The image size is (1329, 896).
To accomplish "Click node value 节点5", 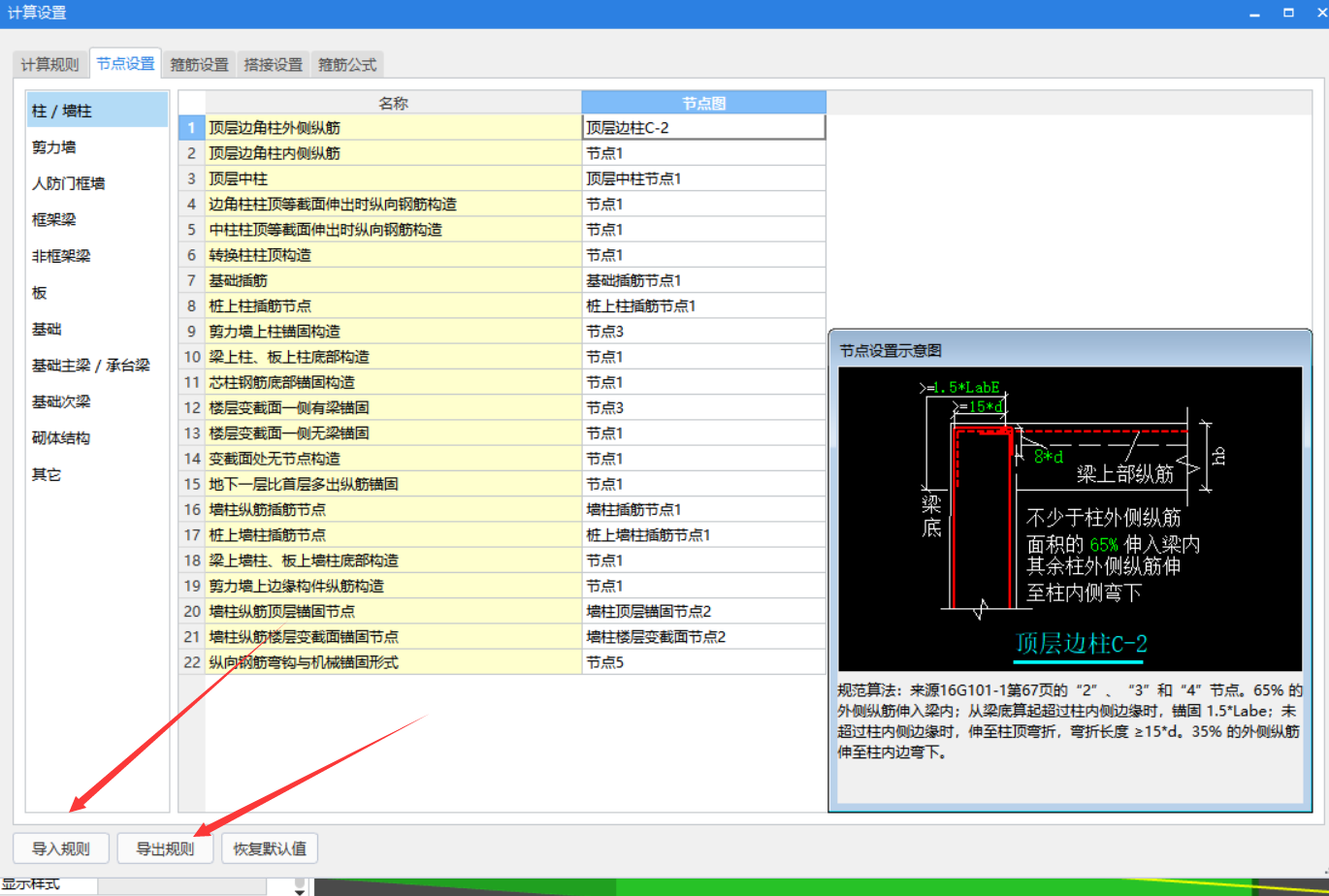I will (704, 662).
